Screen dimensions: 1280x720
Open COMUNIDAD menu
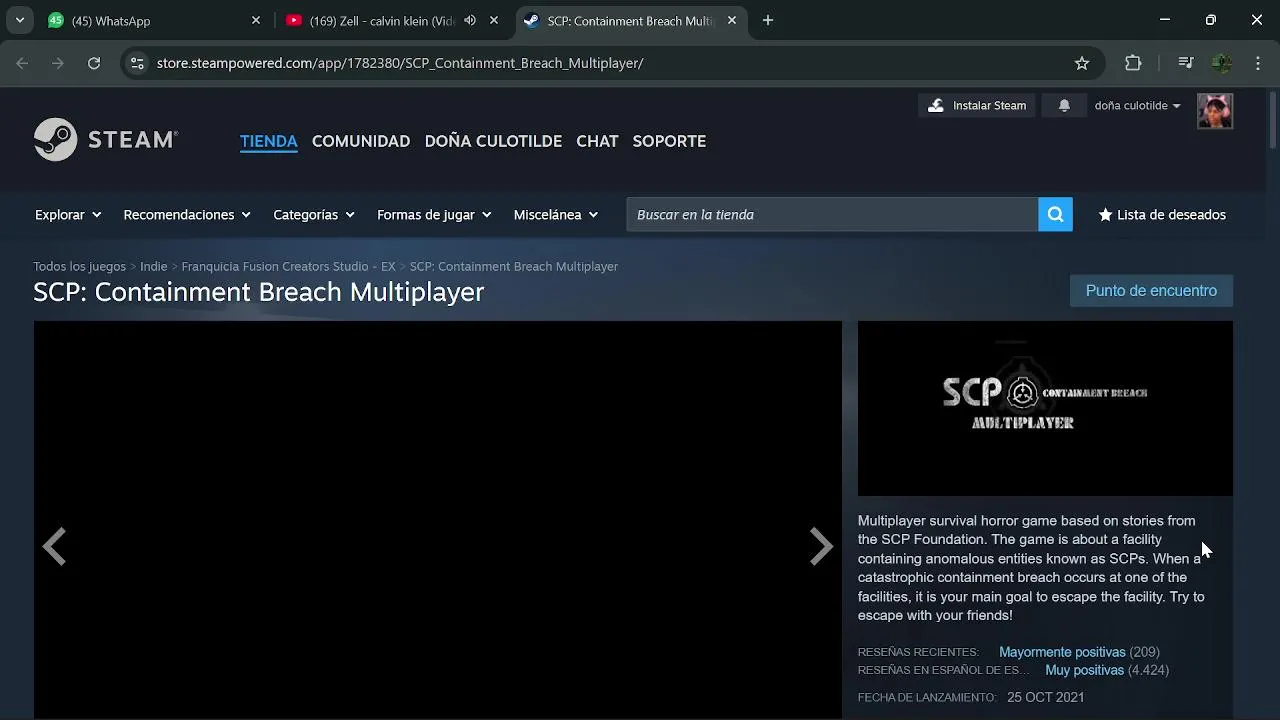[x=361, y=141]
